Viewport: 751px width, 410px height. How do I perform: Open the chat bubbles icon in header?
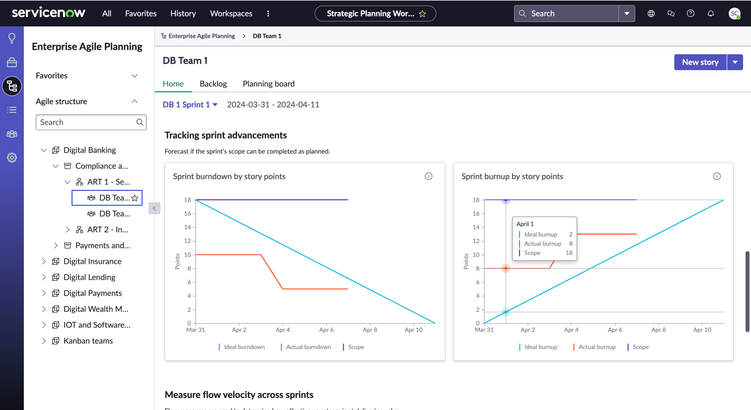pyautogui.click(x=671, y=13)
